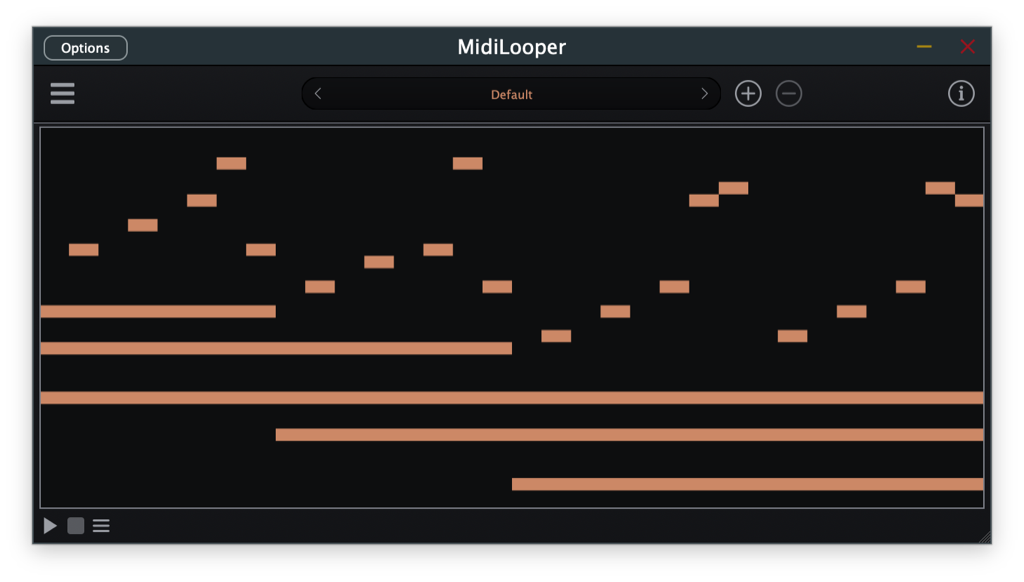The image size is (1024, 582).
Task: Open the hamburger menu
Action: click(62, 93)
